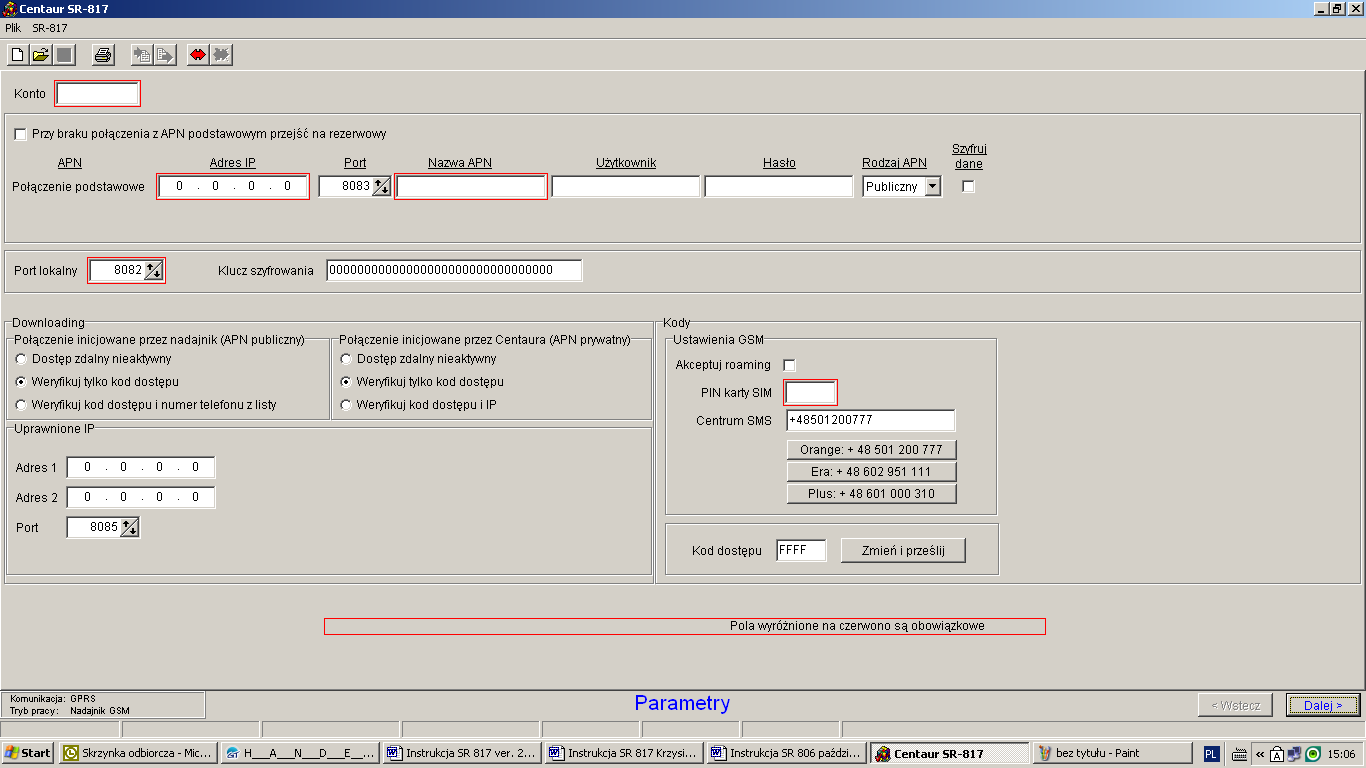The width and height of the screenshot is (1366, 768).
Task: Click the Hasło text field
Action: click(779, 186)
